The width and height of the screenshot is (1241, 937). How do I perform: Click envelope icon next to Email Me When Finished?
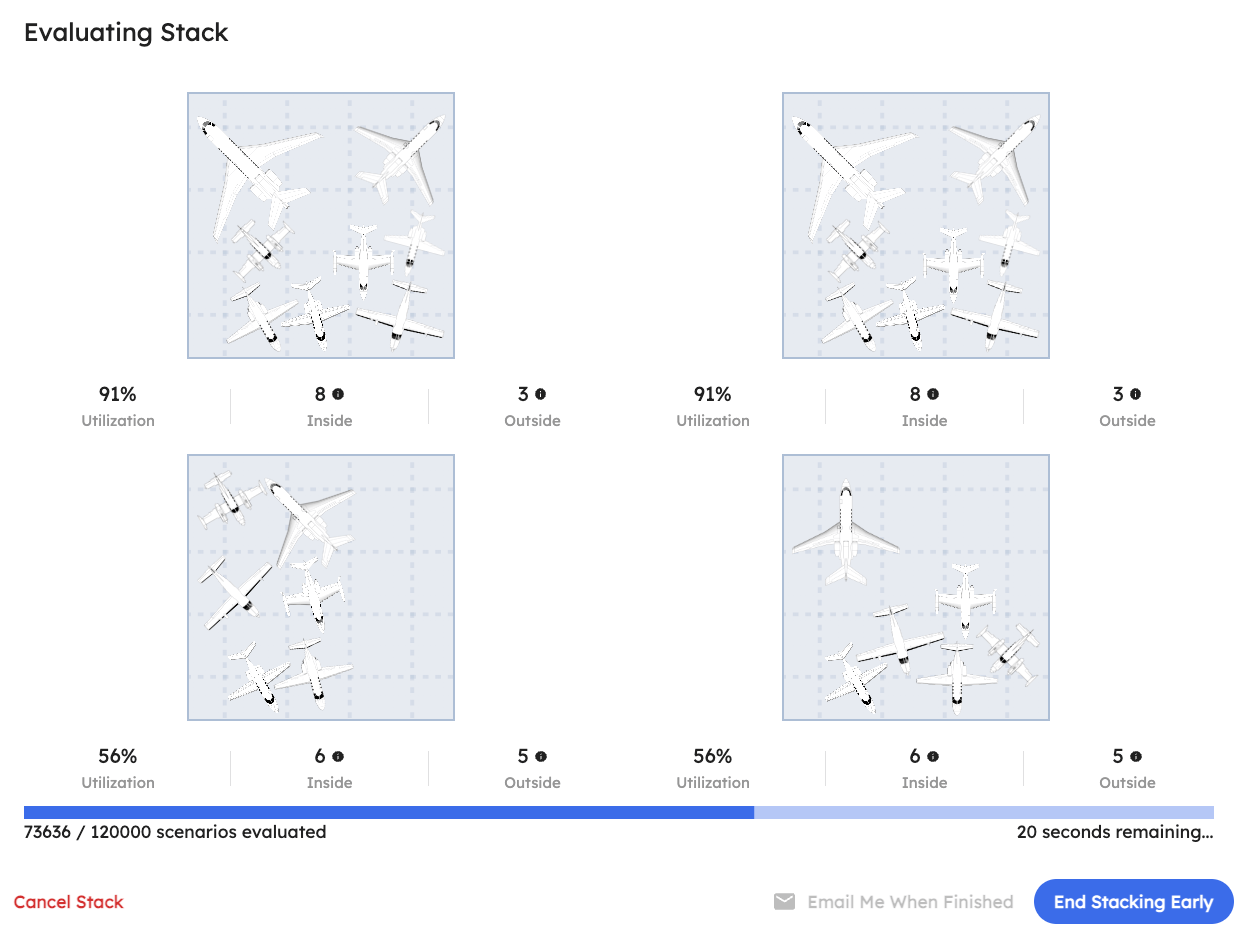[x=785, y=902]
